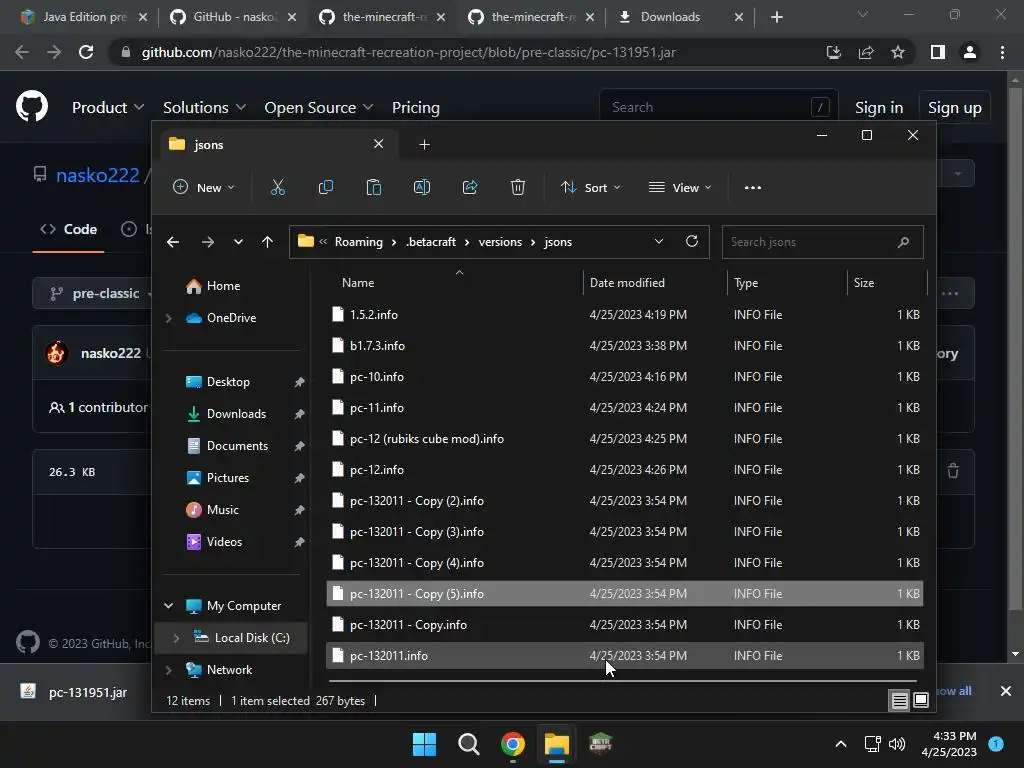Viewport: 1024px width, 768px height.
Task: Expand address bar history dropdown
Action: click(659, 242)
